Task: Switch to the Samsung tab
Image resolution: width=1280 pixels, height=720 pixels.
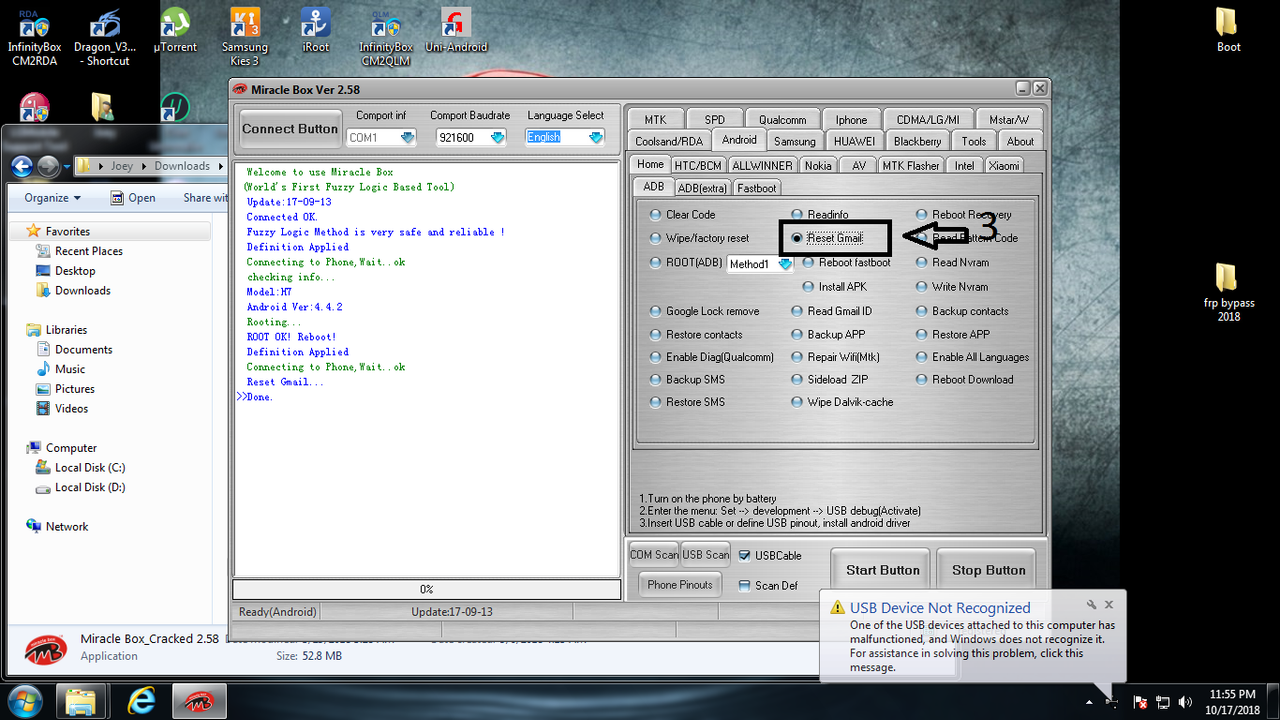Action: [x=795, y=141]
